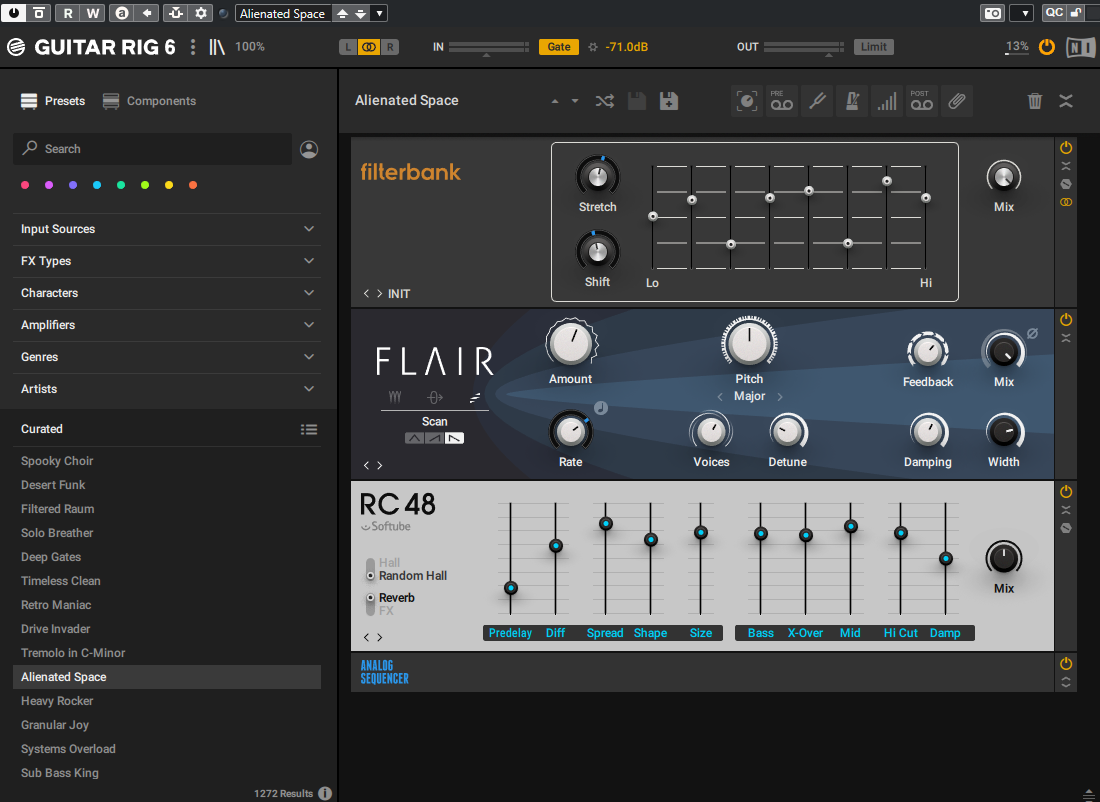The height and width of the screenshot is (802, 1100).
Task: Open the three-dot main menu
Action: tap(193, 47)
